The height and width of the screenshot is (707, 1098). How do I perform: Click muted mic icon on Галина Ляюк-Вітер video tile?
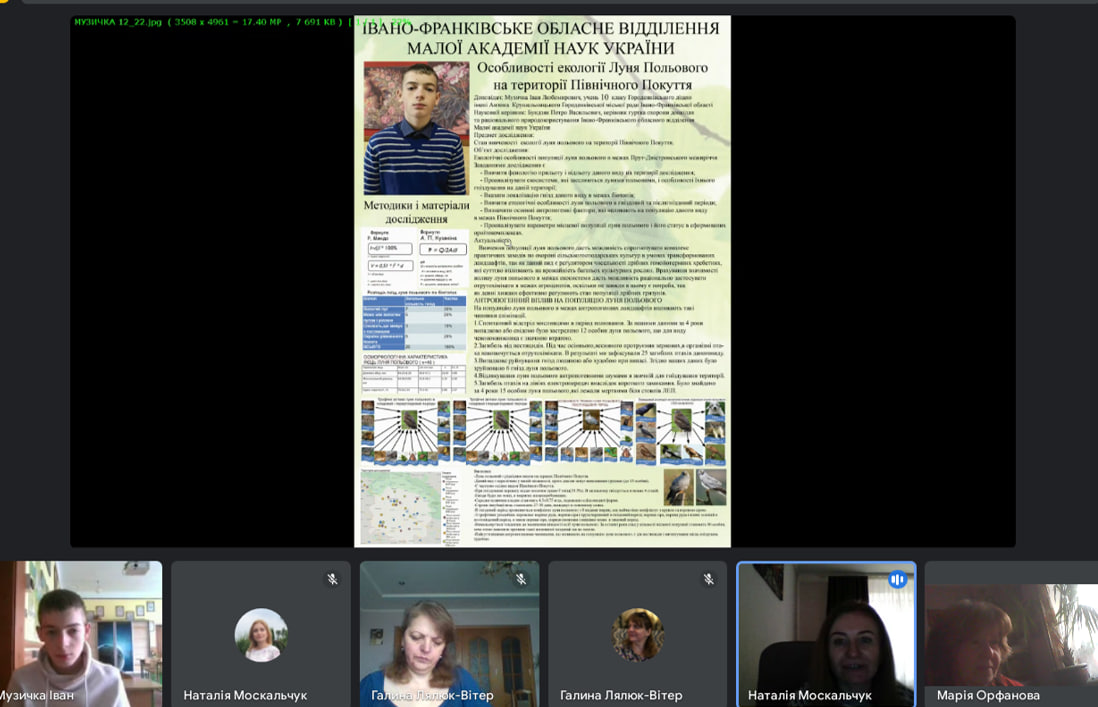pos(521,579)
